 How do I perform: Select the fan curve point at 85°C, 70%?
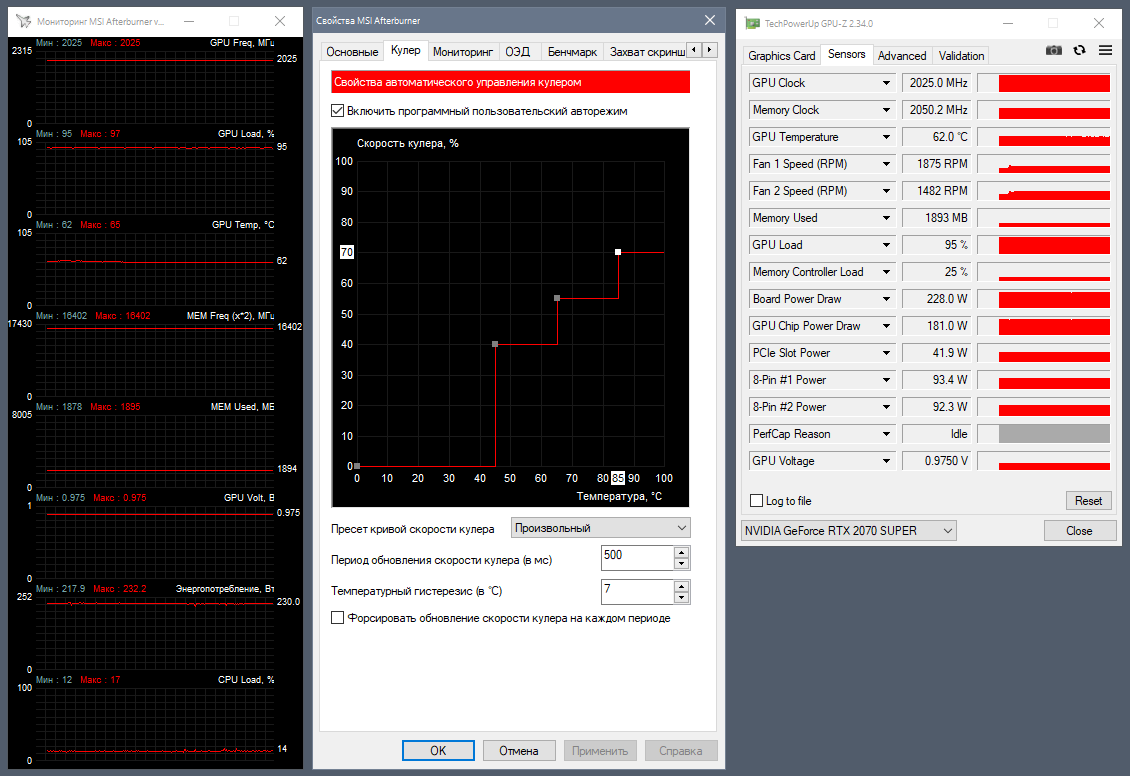click(x=618, y=252)
